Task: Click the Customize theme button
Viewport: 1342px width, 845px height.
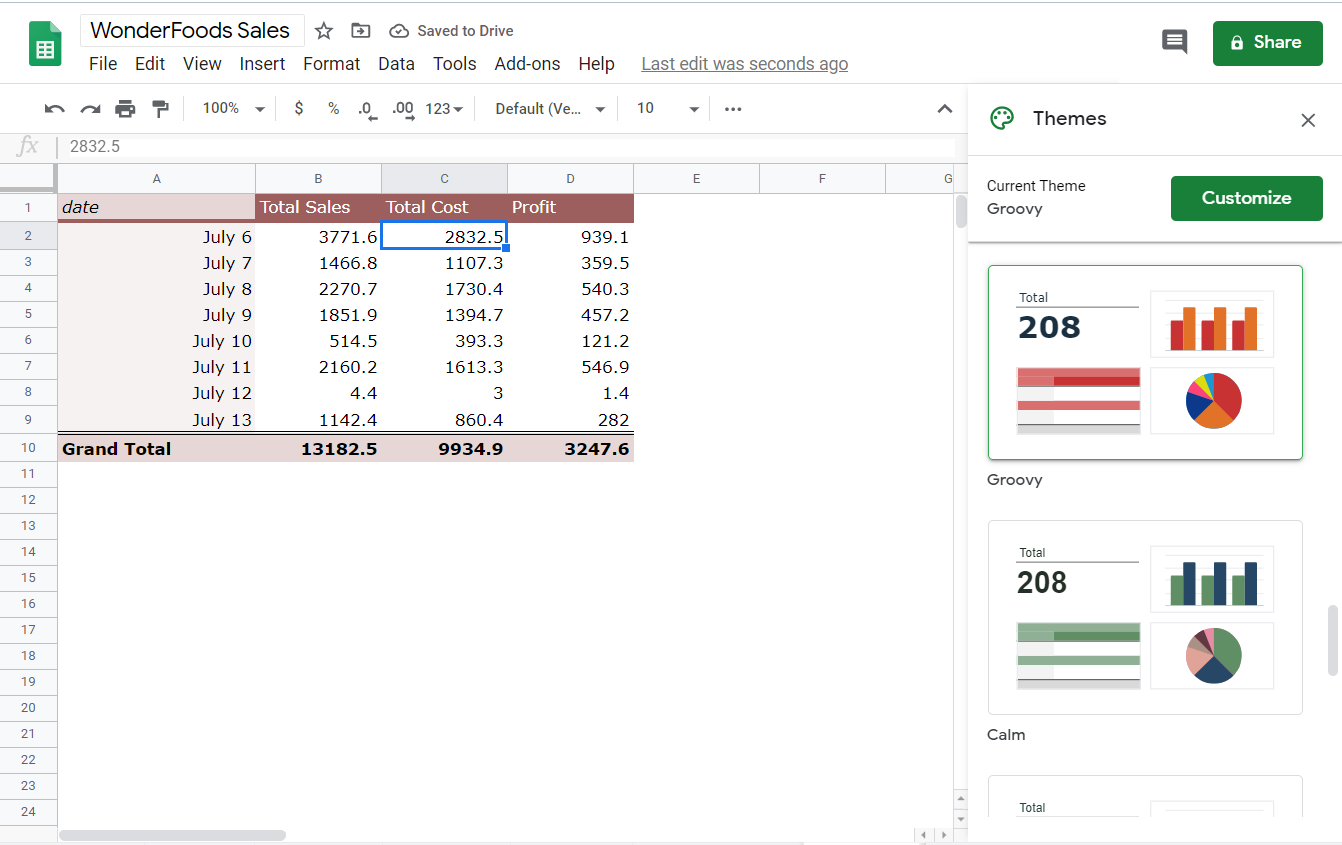Action: [x=1246, y=198]
